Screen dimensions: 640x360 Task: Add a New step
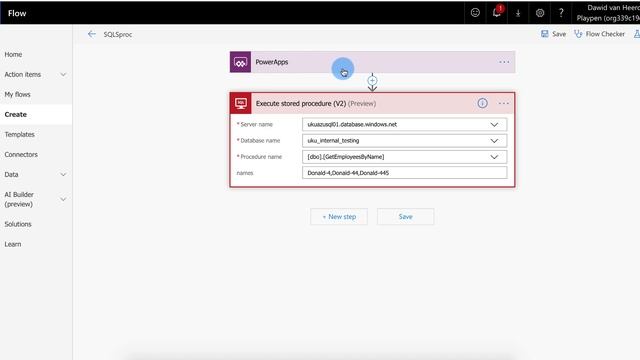click(x=339, y=217)
